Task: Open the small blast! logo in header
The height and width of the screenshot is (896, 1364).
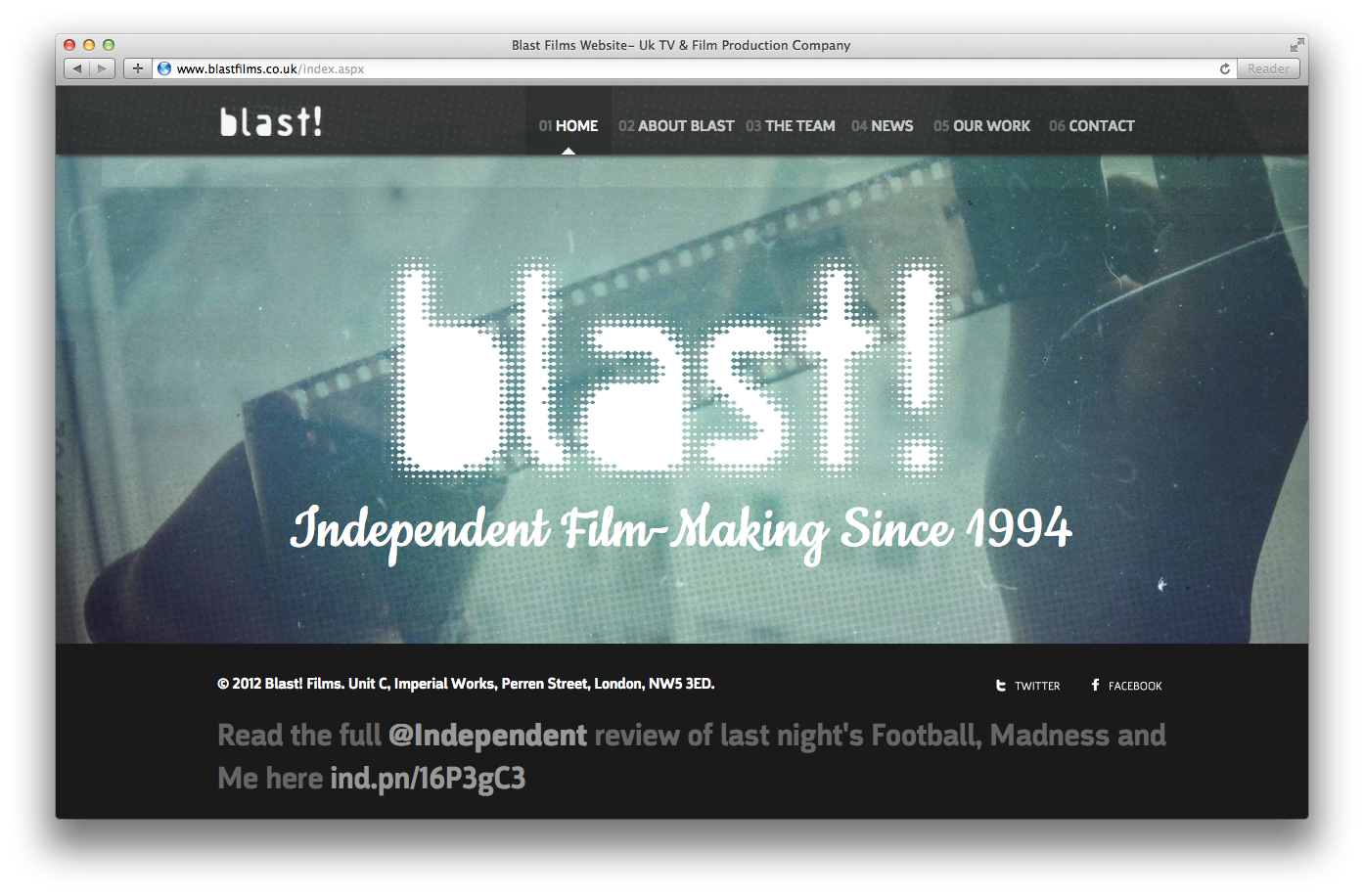Action: pyautogui.click(x=271, y=121)
